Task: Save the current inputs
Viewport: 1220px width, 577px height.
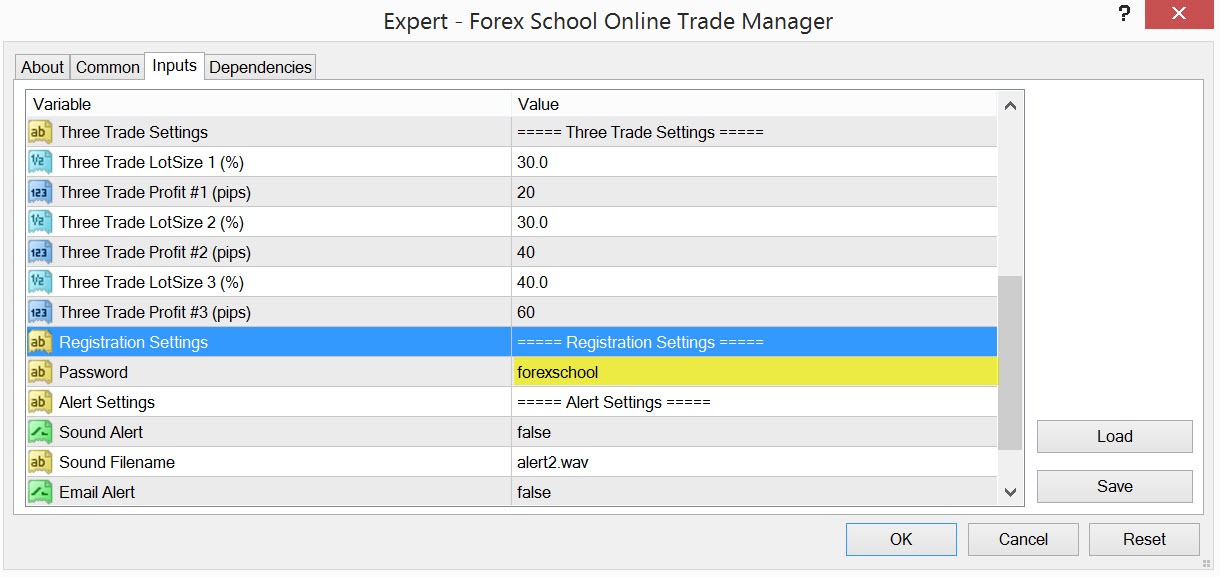Action: 1114,486
